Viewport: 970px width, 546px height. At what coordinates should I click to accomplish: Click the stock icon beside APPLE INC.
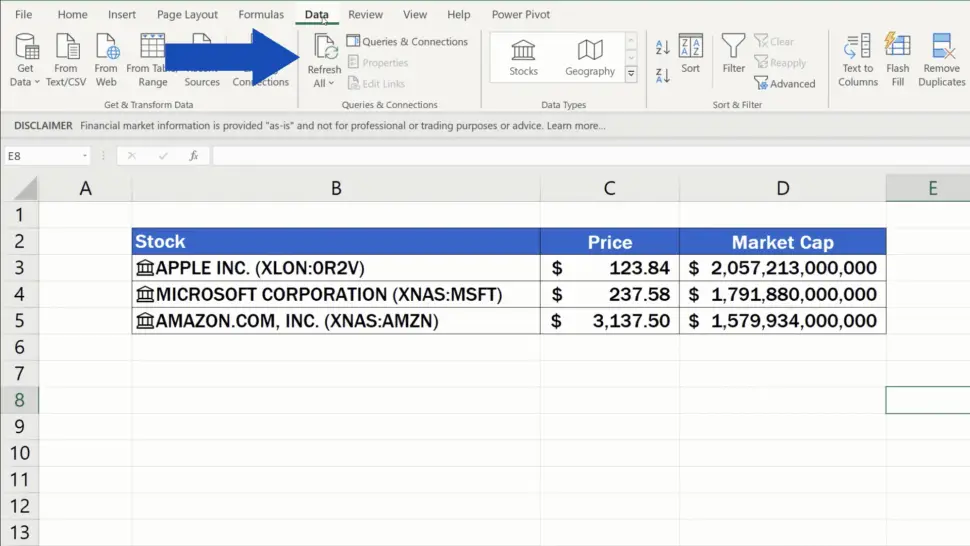(x=145, y=268)
